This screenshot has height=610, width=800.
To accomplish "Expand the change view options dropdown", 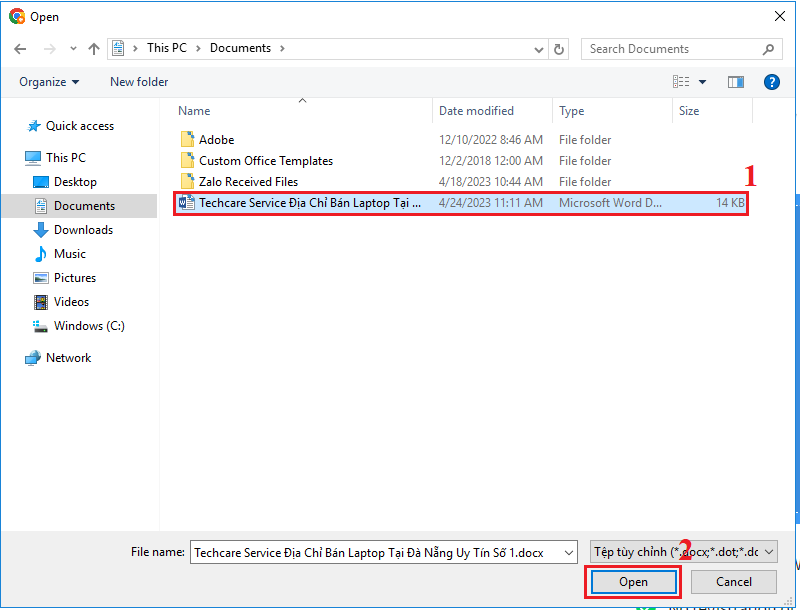I will [702, 82].
